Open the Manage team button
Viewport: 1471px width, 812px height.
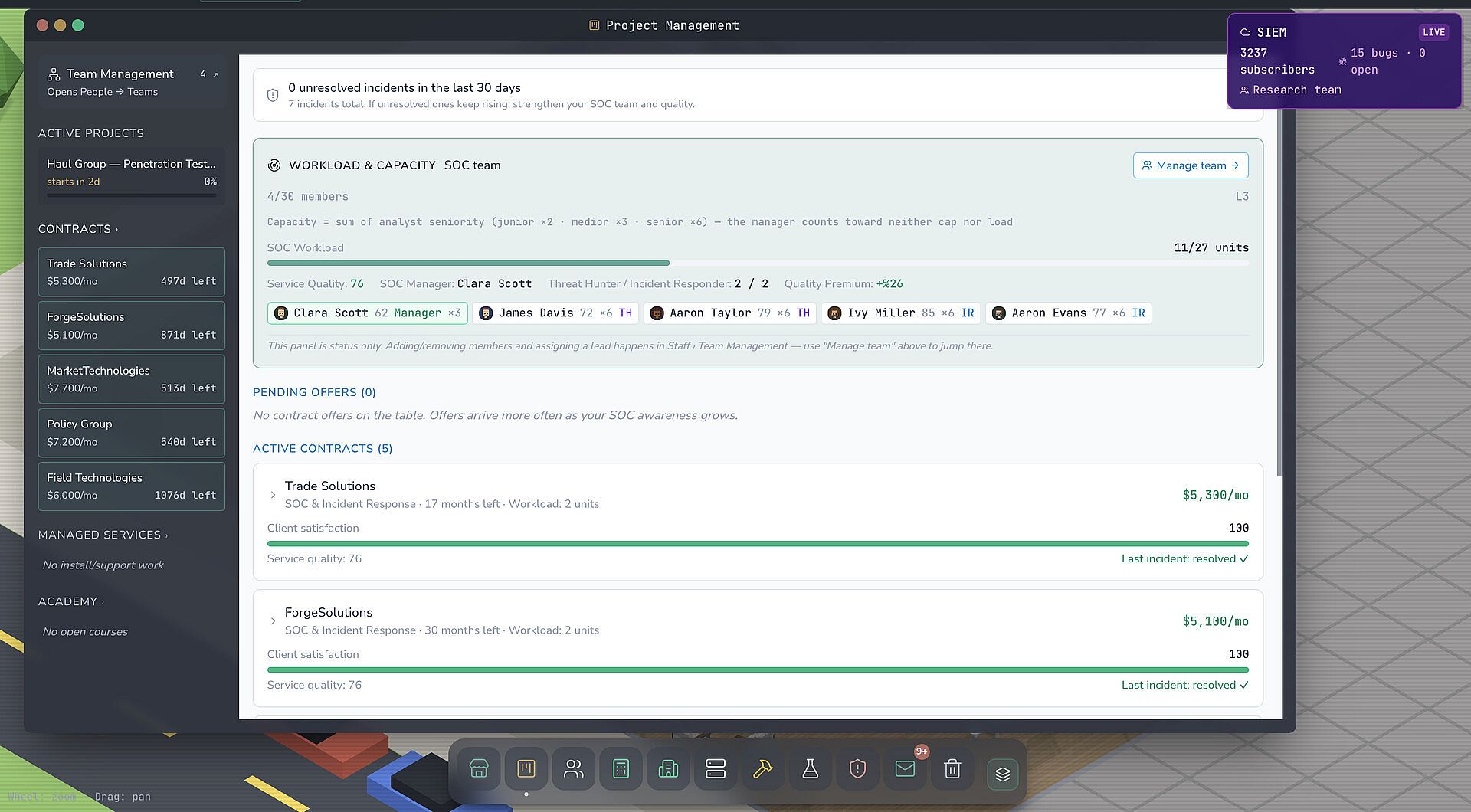coord(1191,165)
